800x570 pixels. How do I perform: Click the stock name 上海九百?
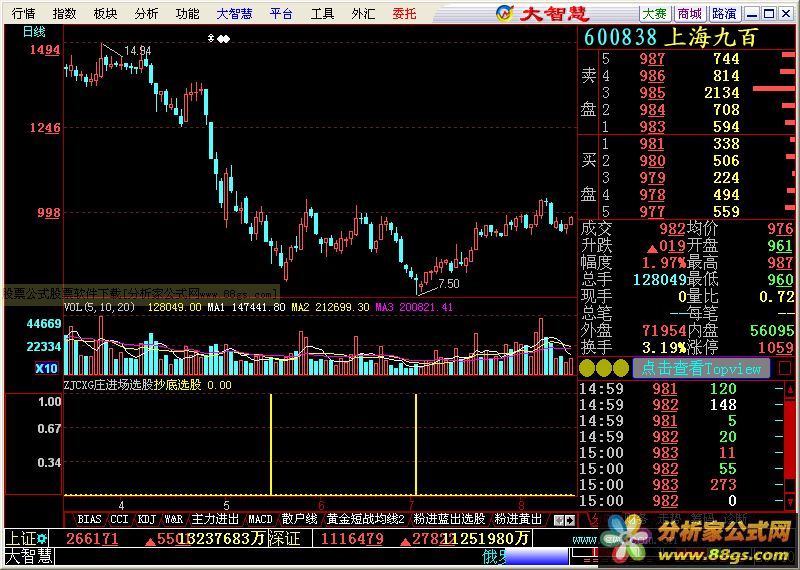click(711, 38)
